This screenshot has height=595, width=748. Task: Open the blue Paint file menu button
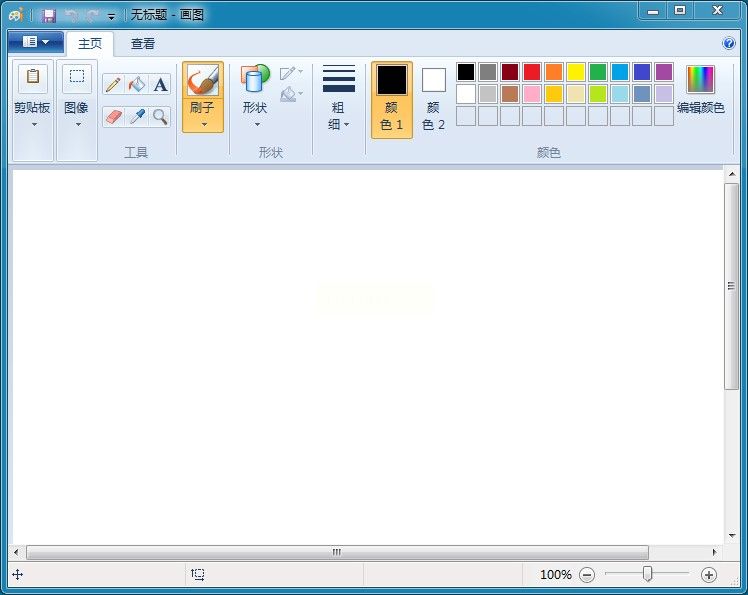(36, 42)
